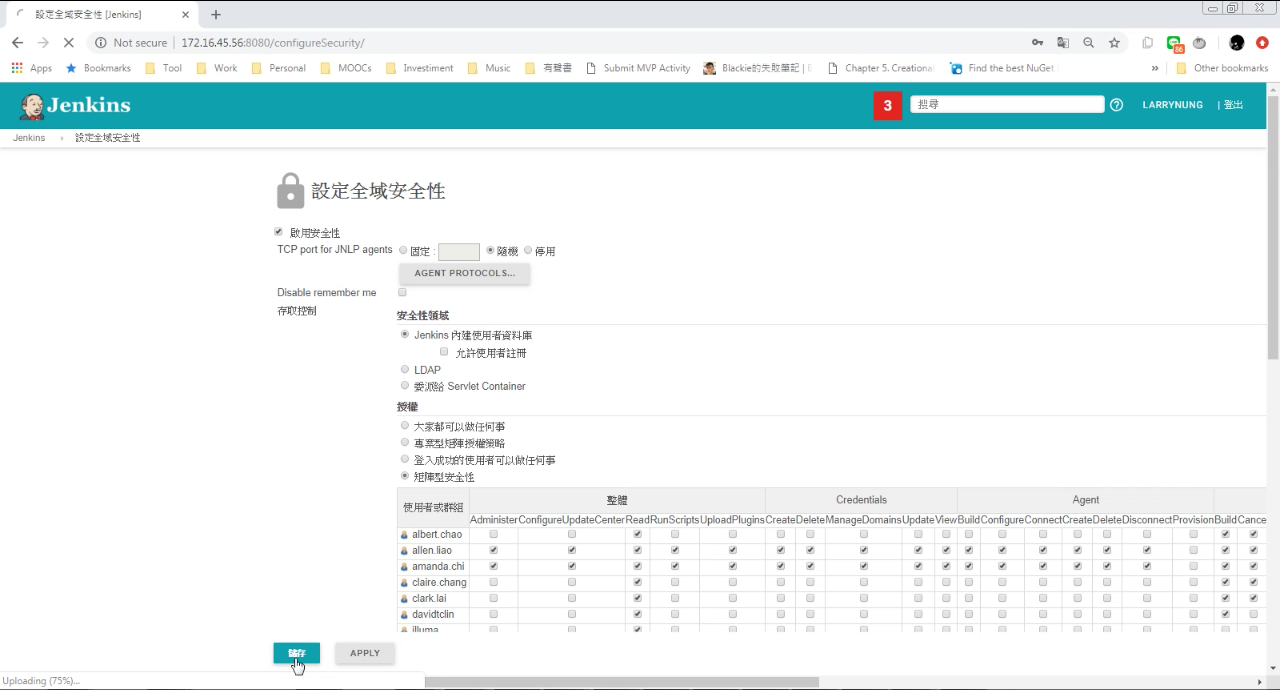Open the Music bookmarks folder
Image resolution: width=1280 pixels, height=690 pixels.
tap(488, 68)
